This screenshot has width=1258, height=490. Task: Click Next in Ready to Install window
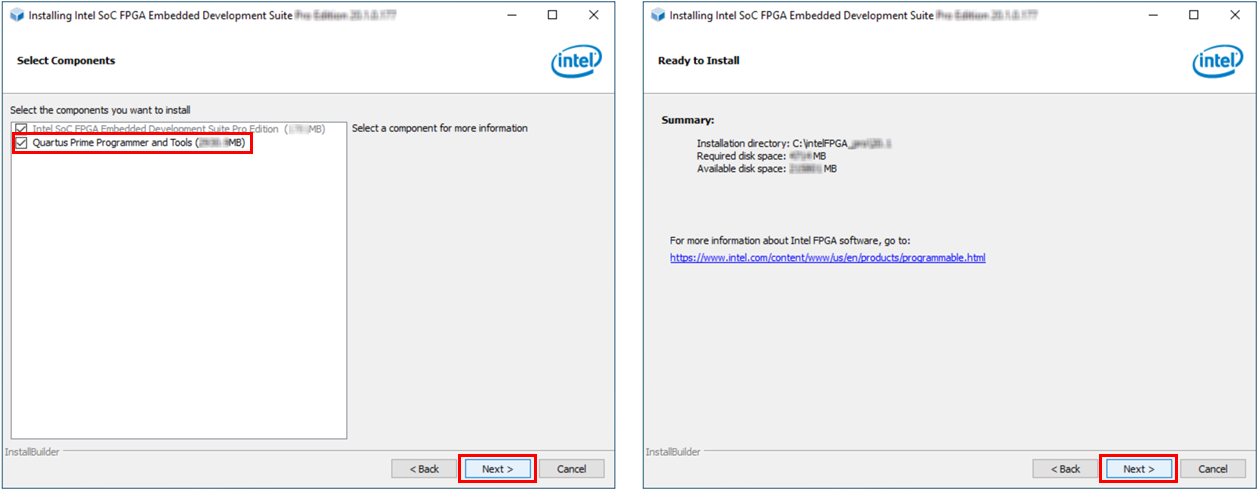[x=1138, y=469]
